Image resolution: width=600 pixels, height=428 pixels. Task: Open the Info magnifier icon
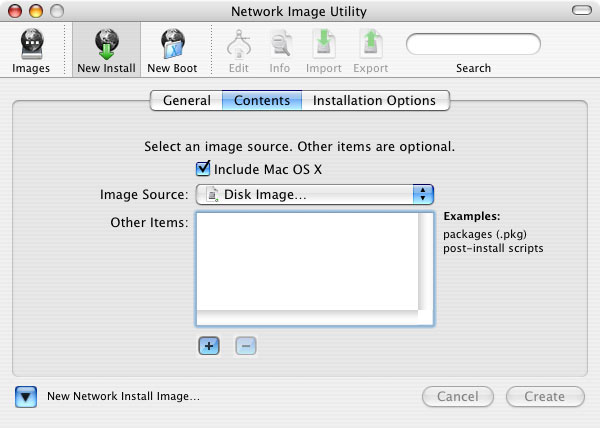280,44
